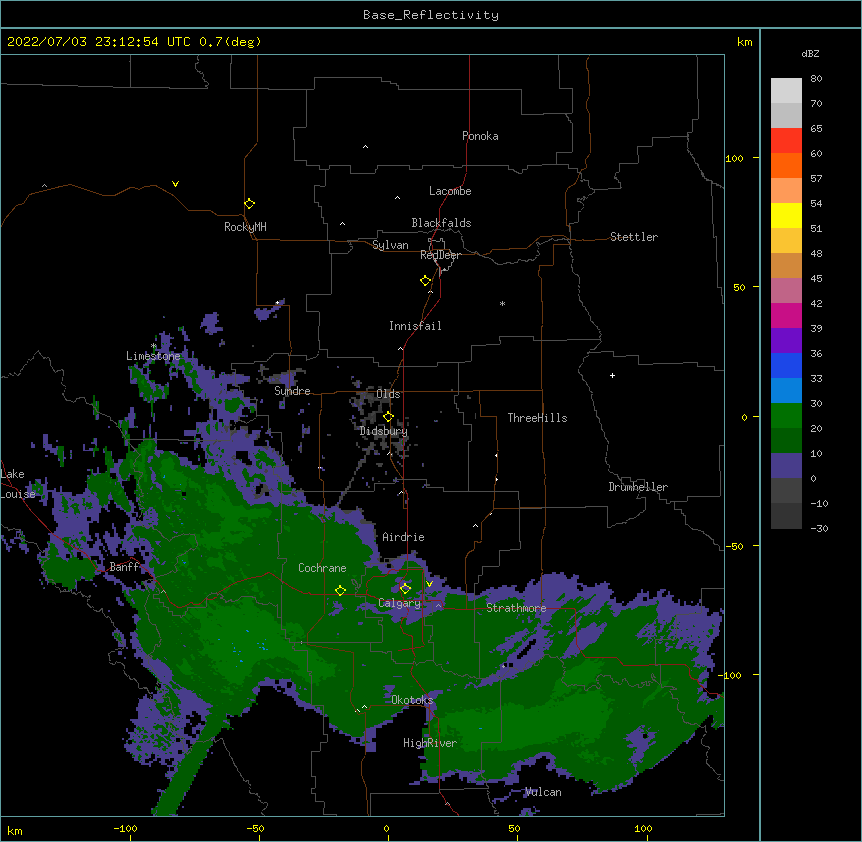This screenshot has width=862, height=842.
Task: Click the Airdrie city label
Action: 403,537
